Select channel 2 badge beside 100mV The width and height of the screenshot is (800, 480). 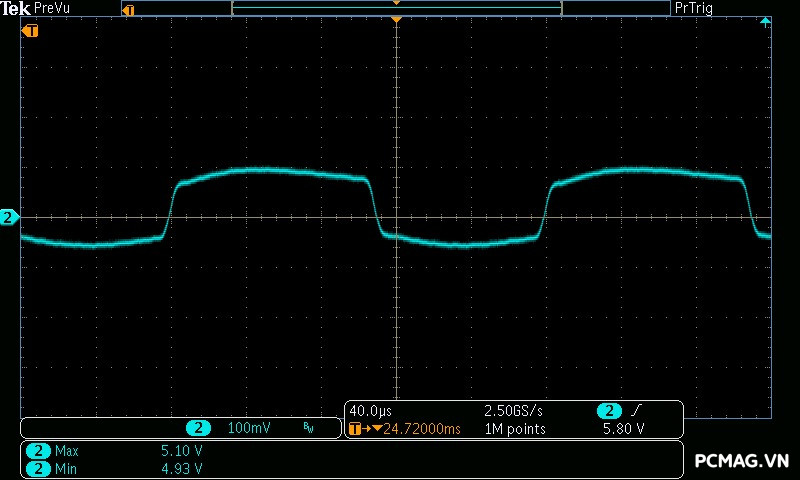pos(199,428)
